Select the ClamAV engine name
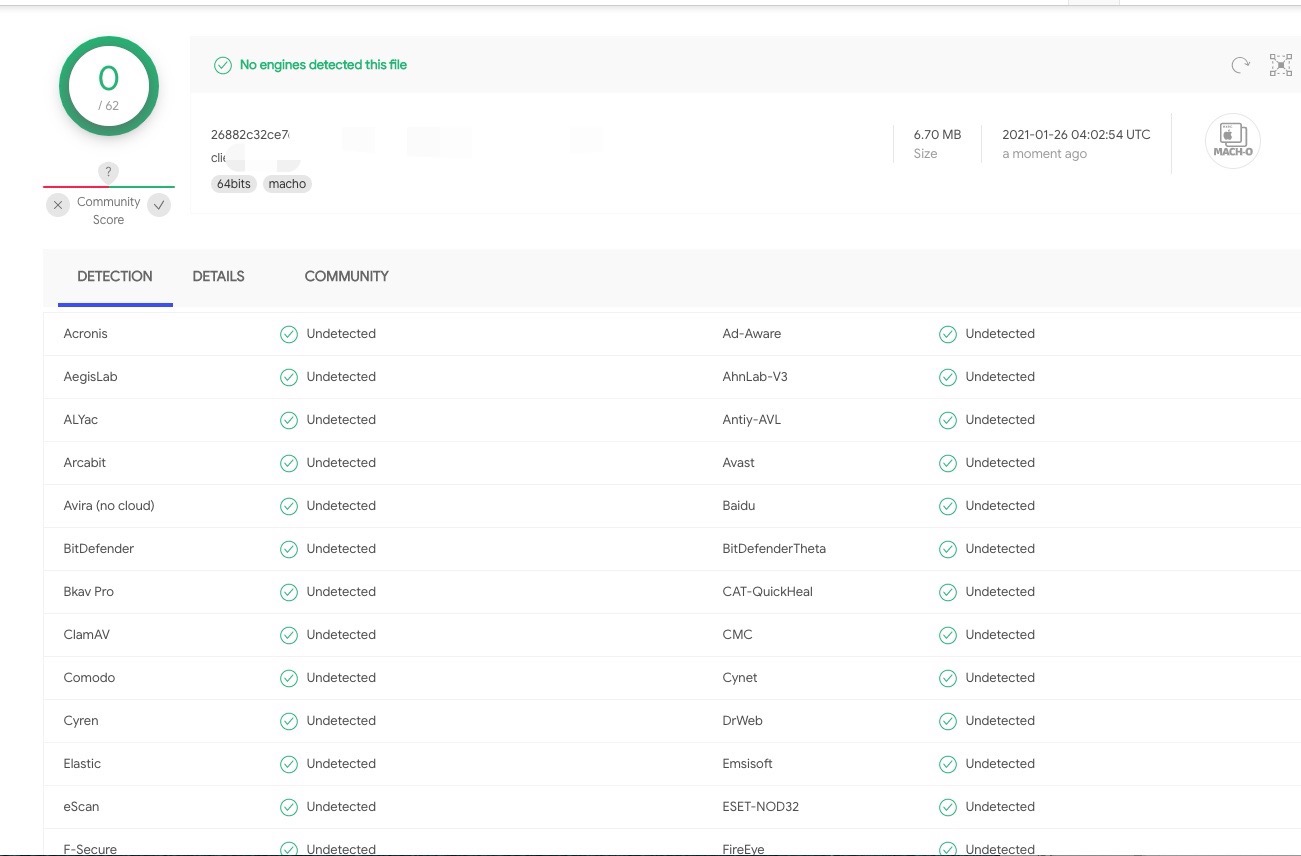 pos(86,635)
